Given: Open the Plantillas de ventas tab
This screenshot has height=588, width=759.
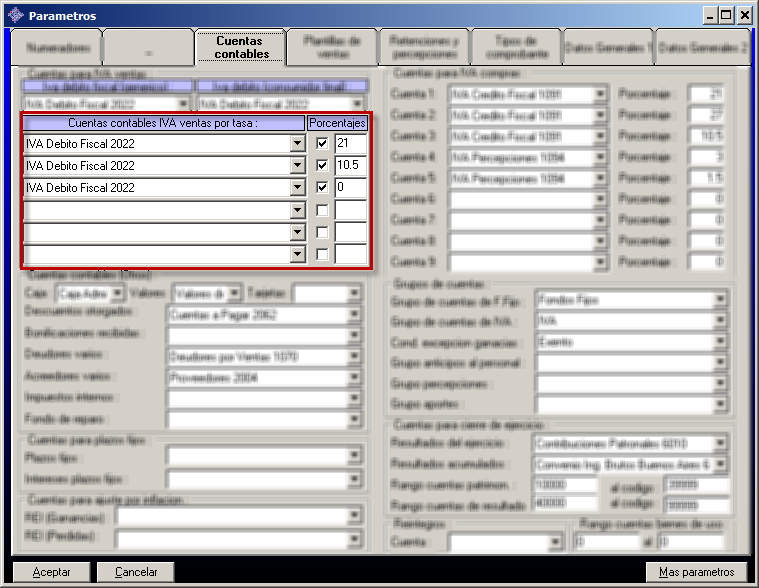Looking at the screenshot, I should [x=331, y=47].
